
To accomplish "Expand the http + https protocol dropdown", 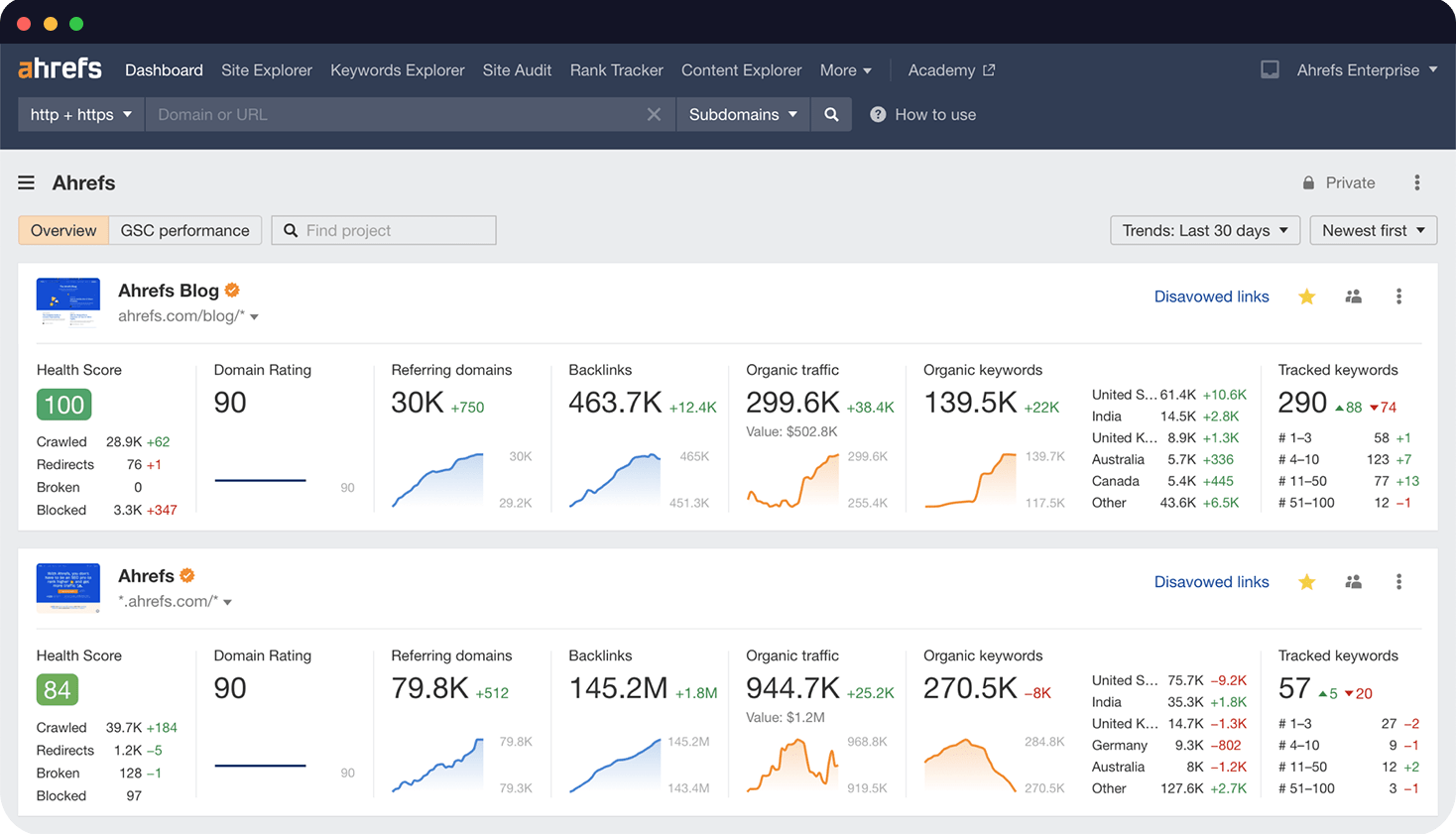I will click(81, 114).
